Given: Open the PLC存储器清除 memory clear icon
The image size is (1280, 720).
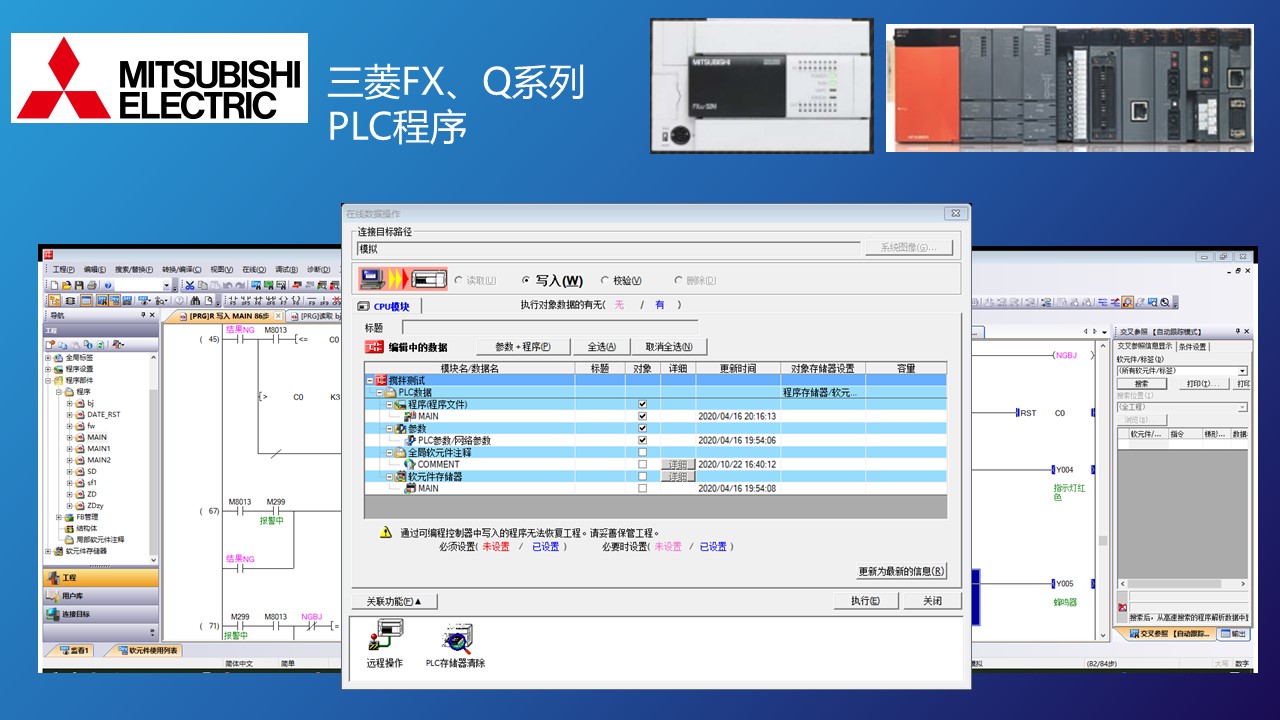Looking at the screenshot, I should click(x=456, y=640).
